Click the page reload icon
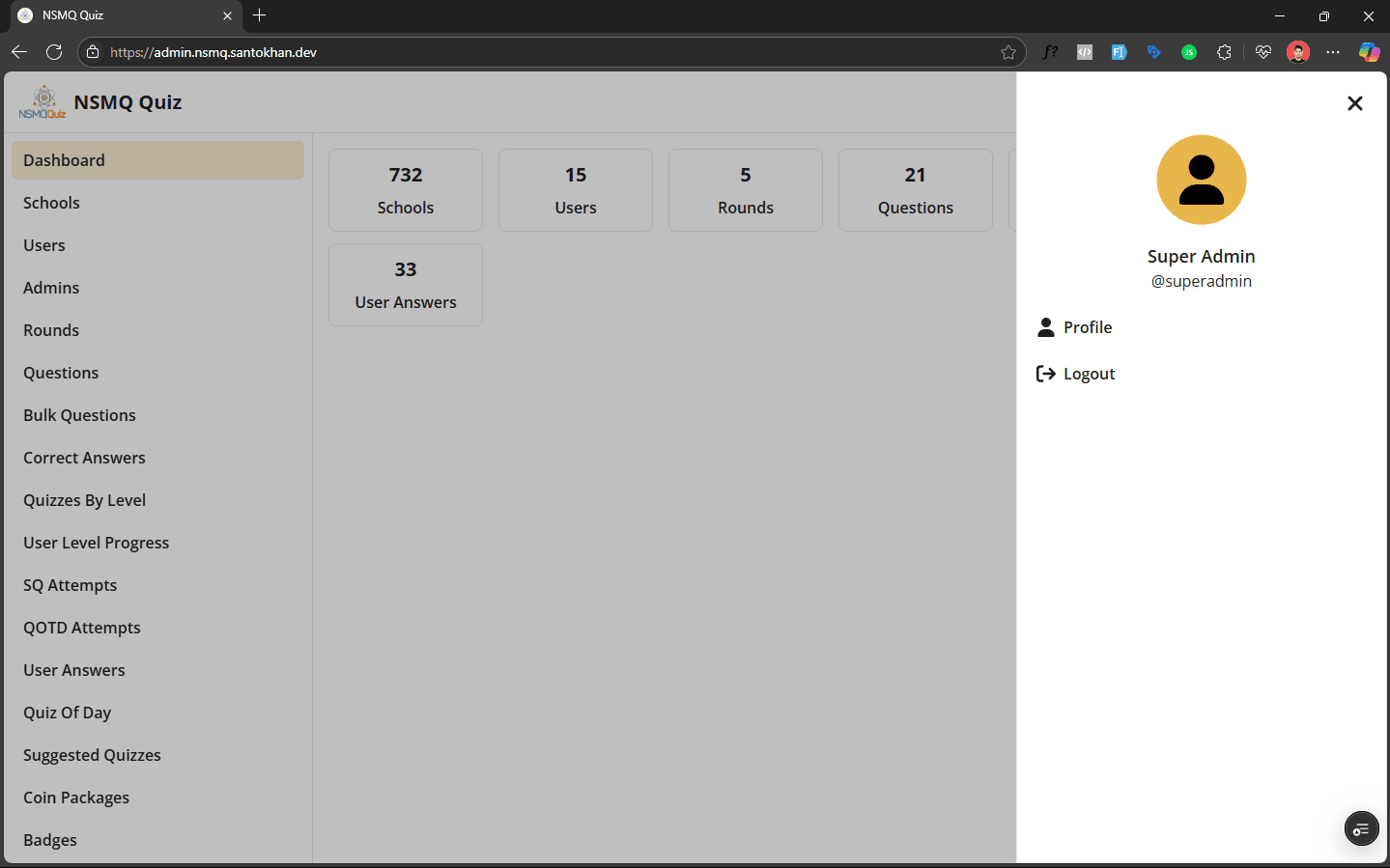This screenshot has height=868, width=1390. [x=54, y=51]
